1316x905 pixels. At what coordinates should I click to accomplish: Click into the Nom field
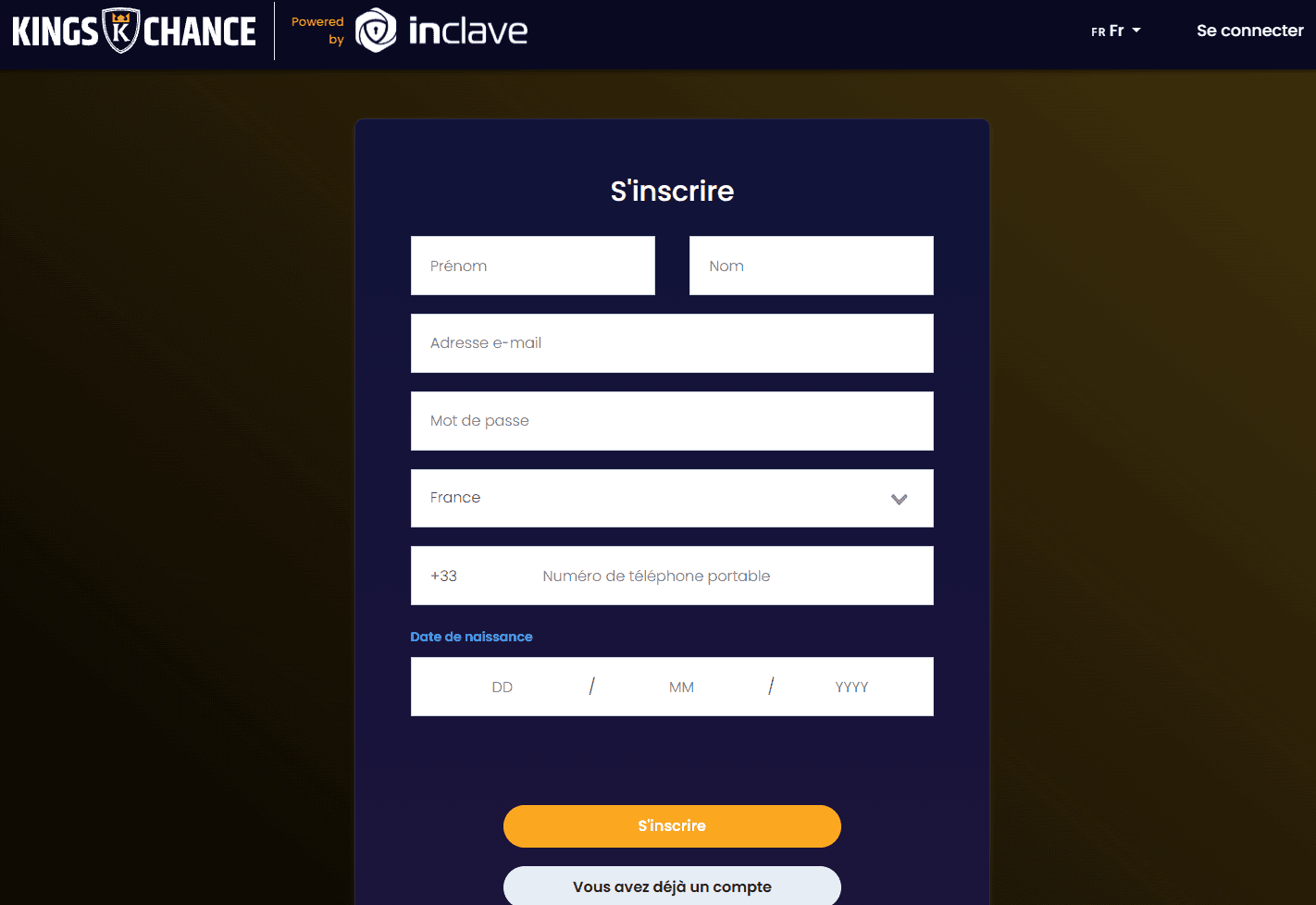pyautogui.click(x=811, y=266)
